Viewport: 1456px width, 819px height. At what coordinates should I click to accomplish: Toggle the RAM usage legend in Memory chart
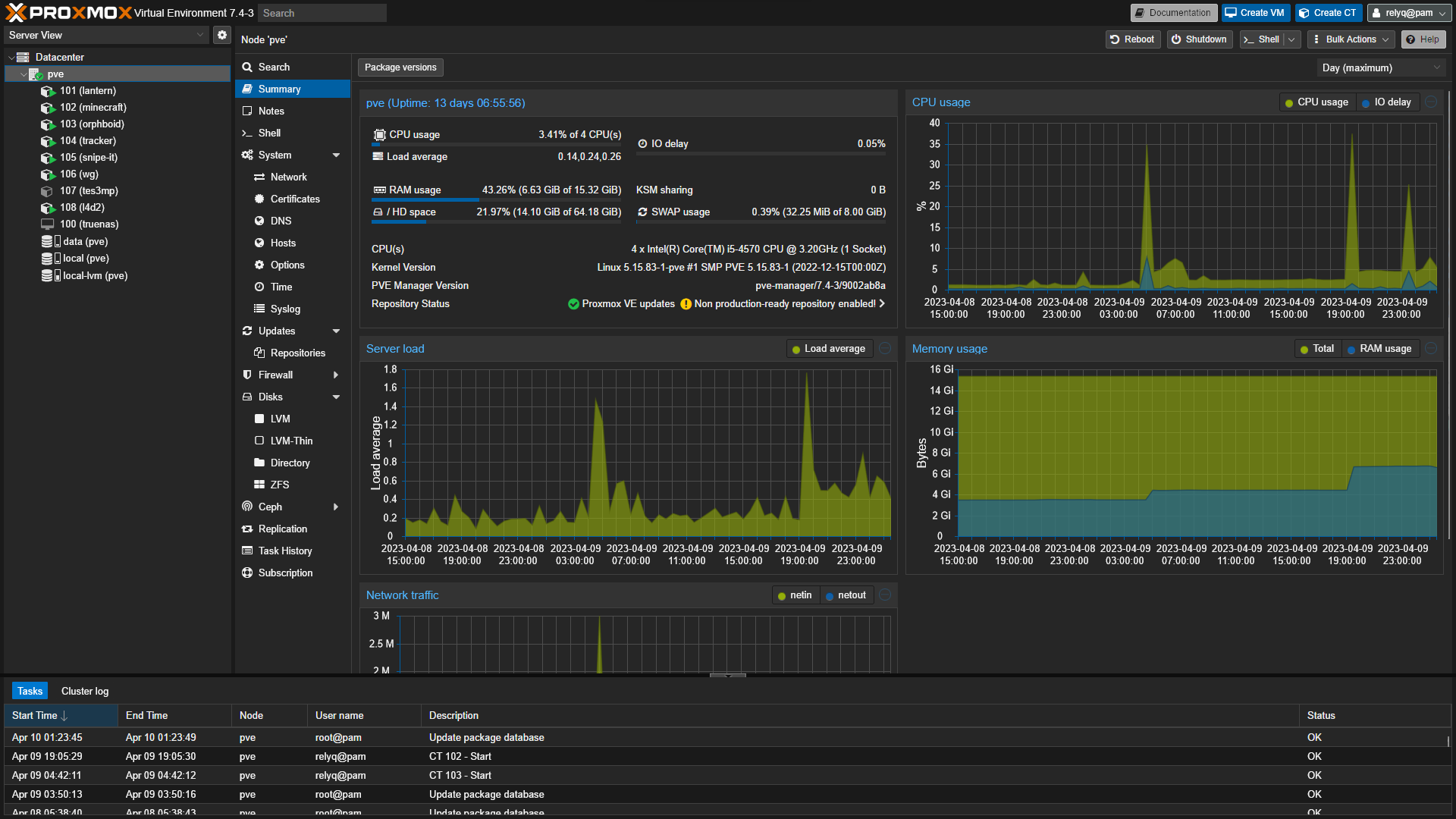1379,349
